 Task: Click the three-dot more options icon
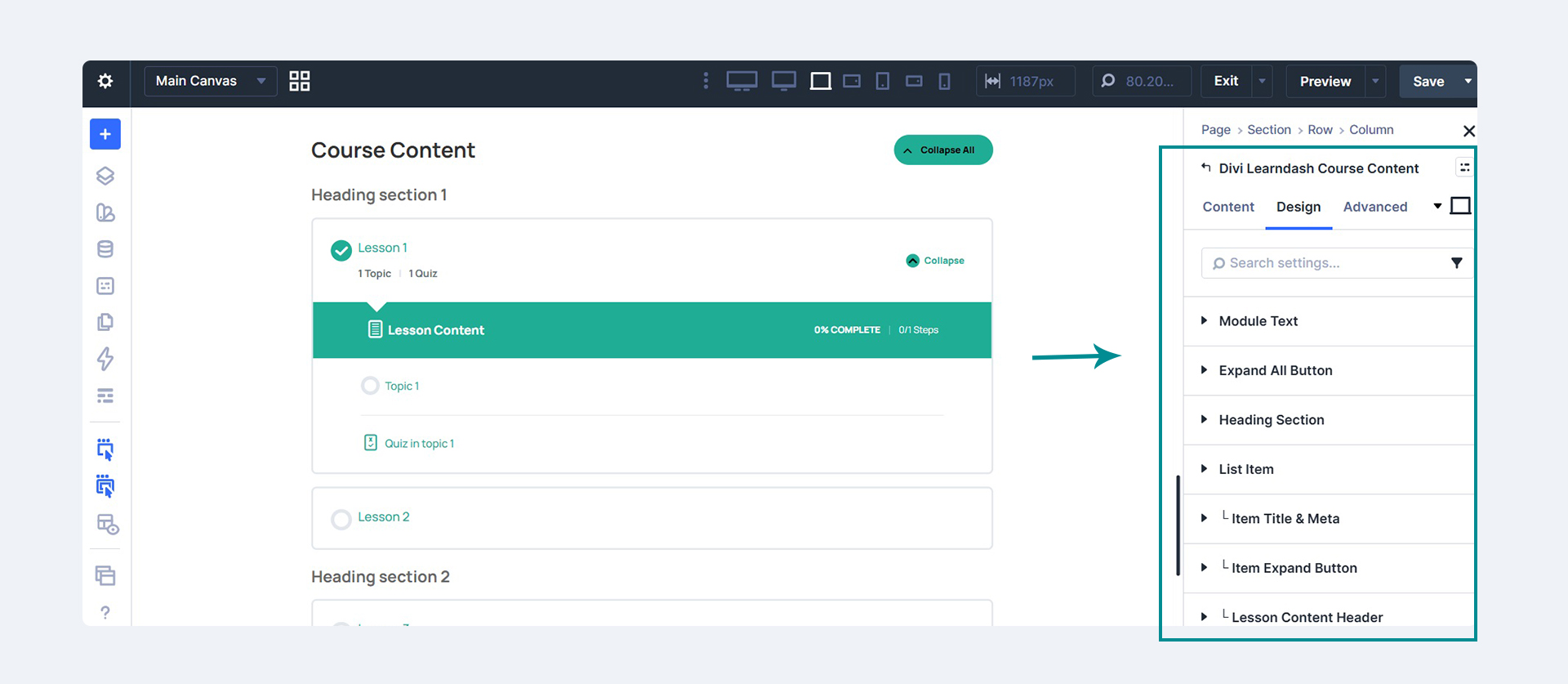tap(706, 81)
